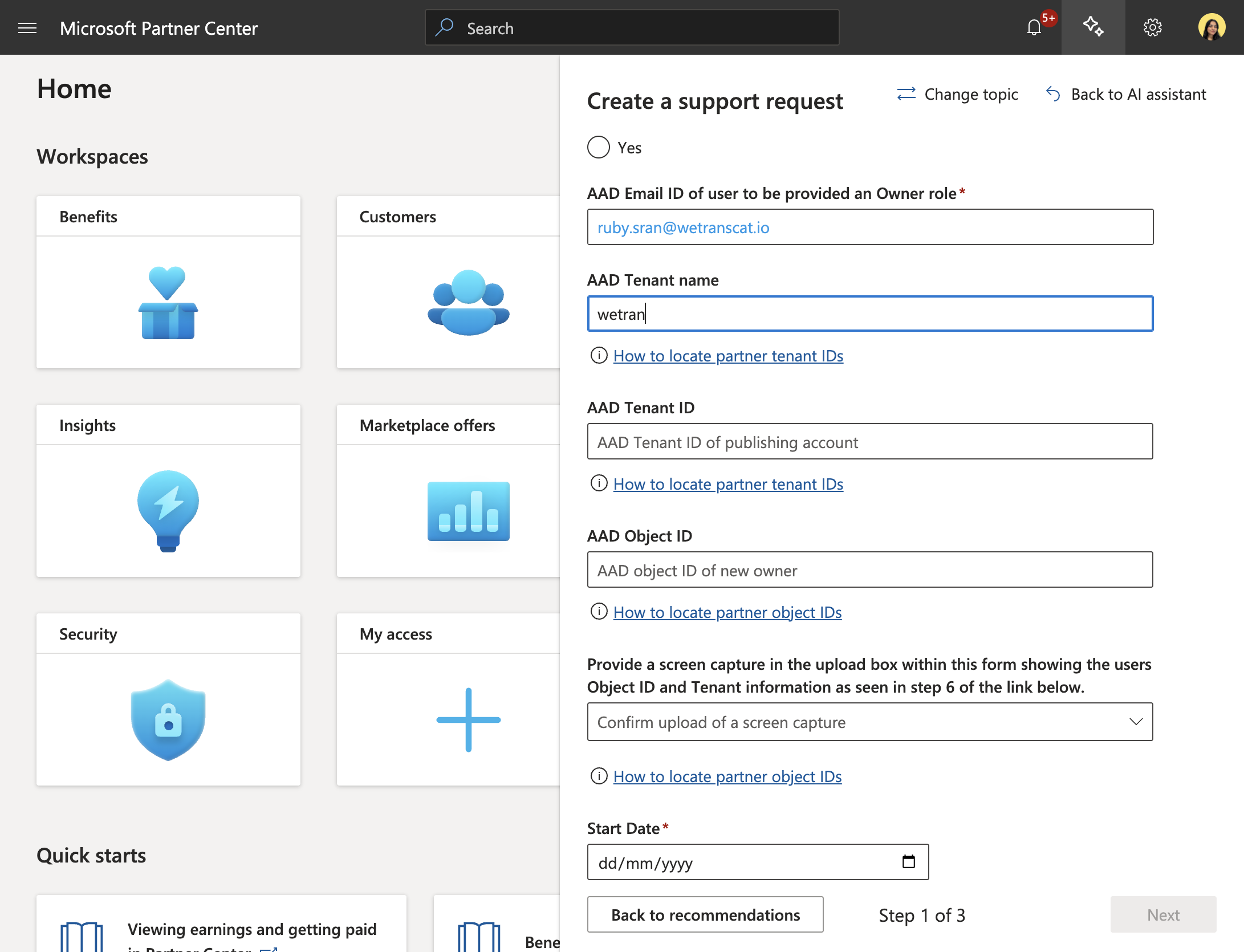This screenshot has height=952, width=1244.
Task: Click the Security card title
Action: [x=88, y=634]
